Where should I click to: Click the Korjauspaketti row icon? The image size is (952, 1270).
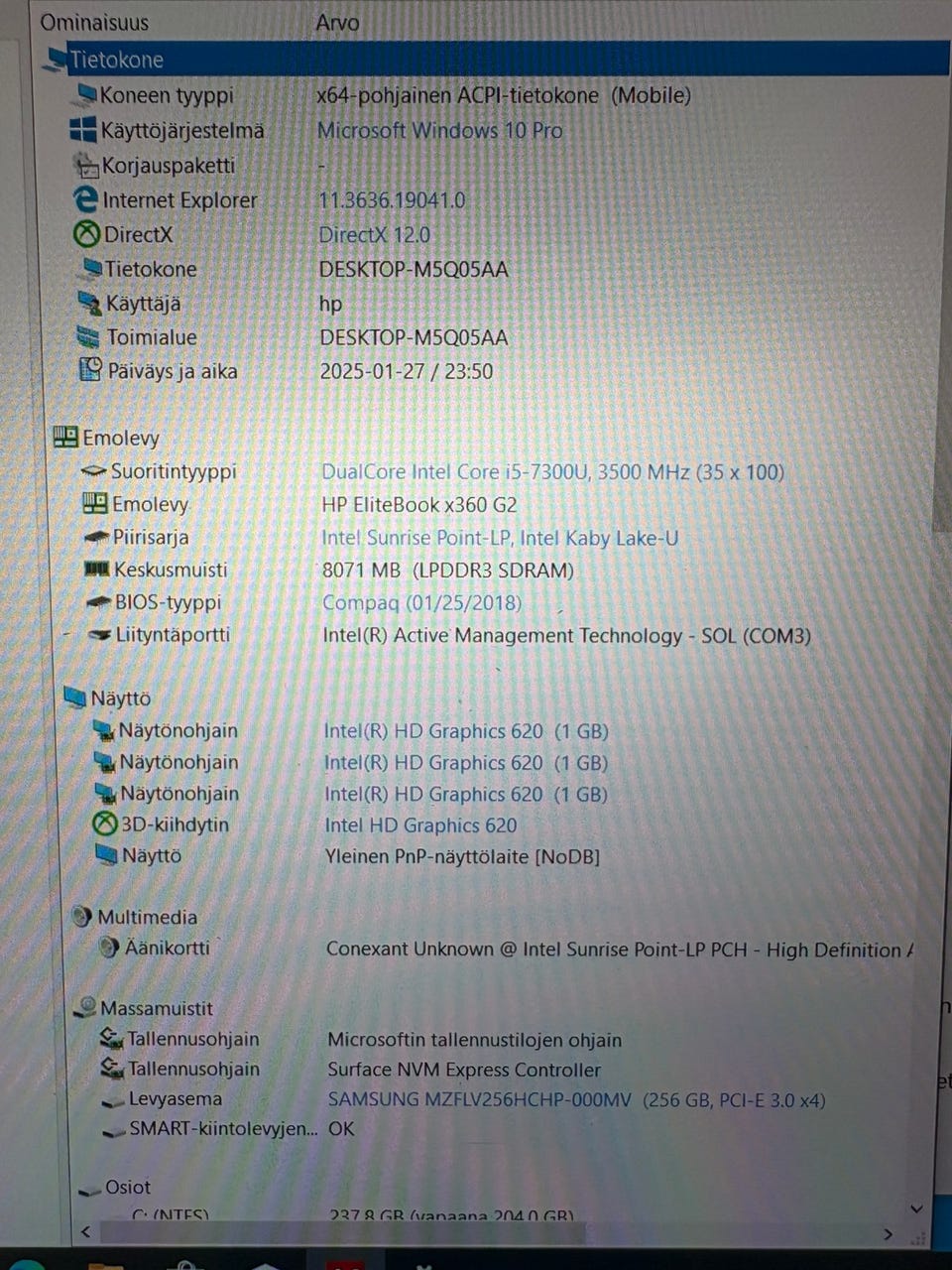(x=87, y=166)
